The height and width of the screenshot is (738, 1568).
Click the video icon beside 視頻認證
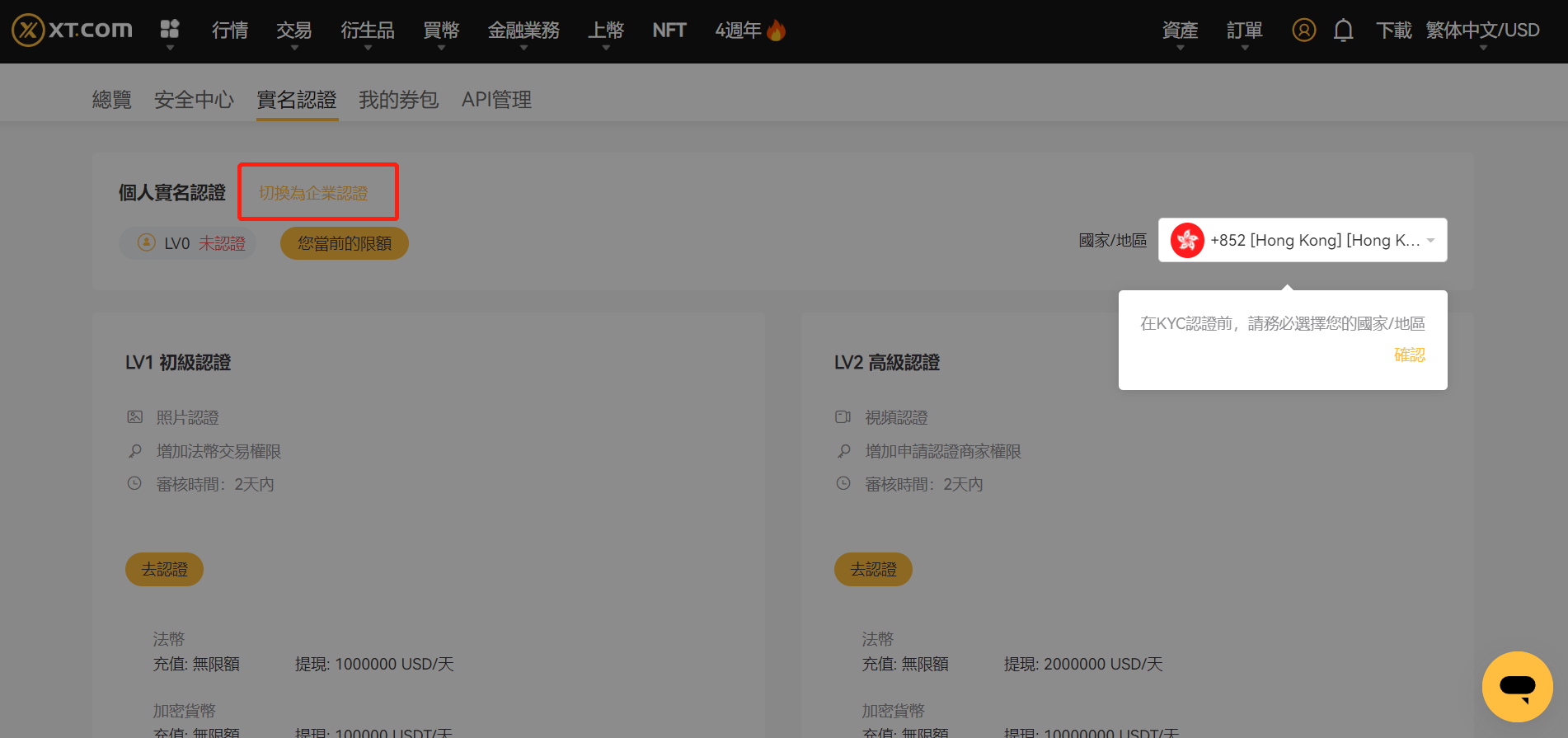(x=843, y=417)
